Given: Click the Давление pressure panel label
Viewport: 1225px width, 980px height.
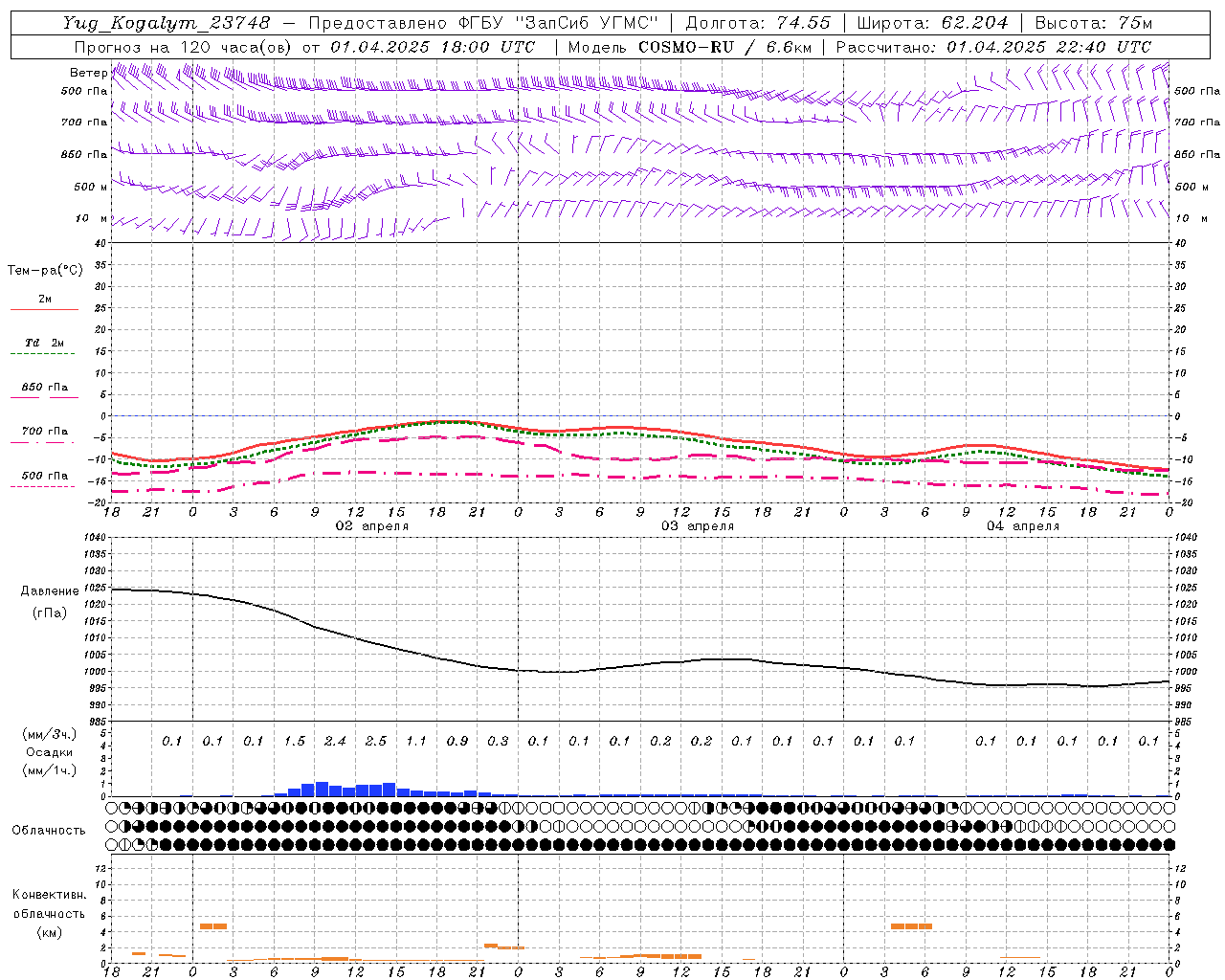Looking at the screenshot, I should [x=50, y=591].
